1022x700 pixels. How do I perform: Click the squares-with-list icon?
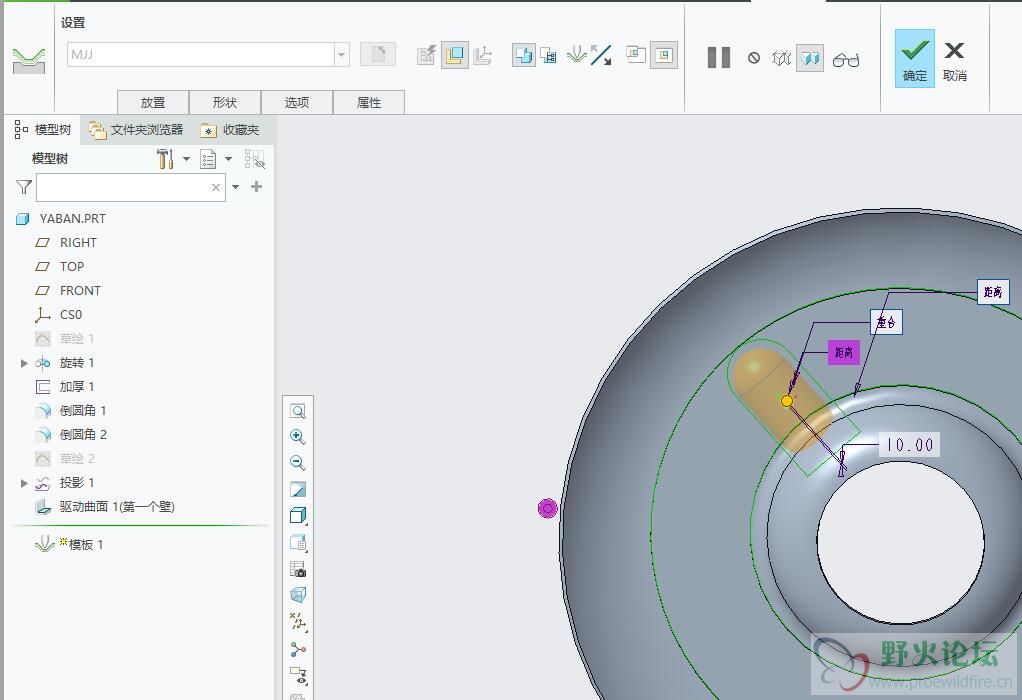[548, 55]
